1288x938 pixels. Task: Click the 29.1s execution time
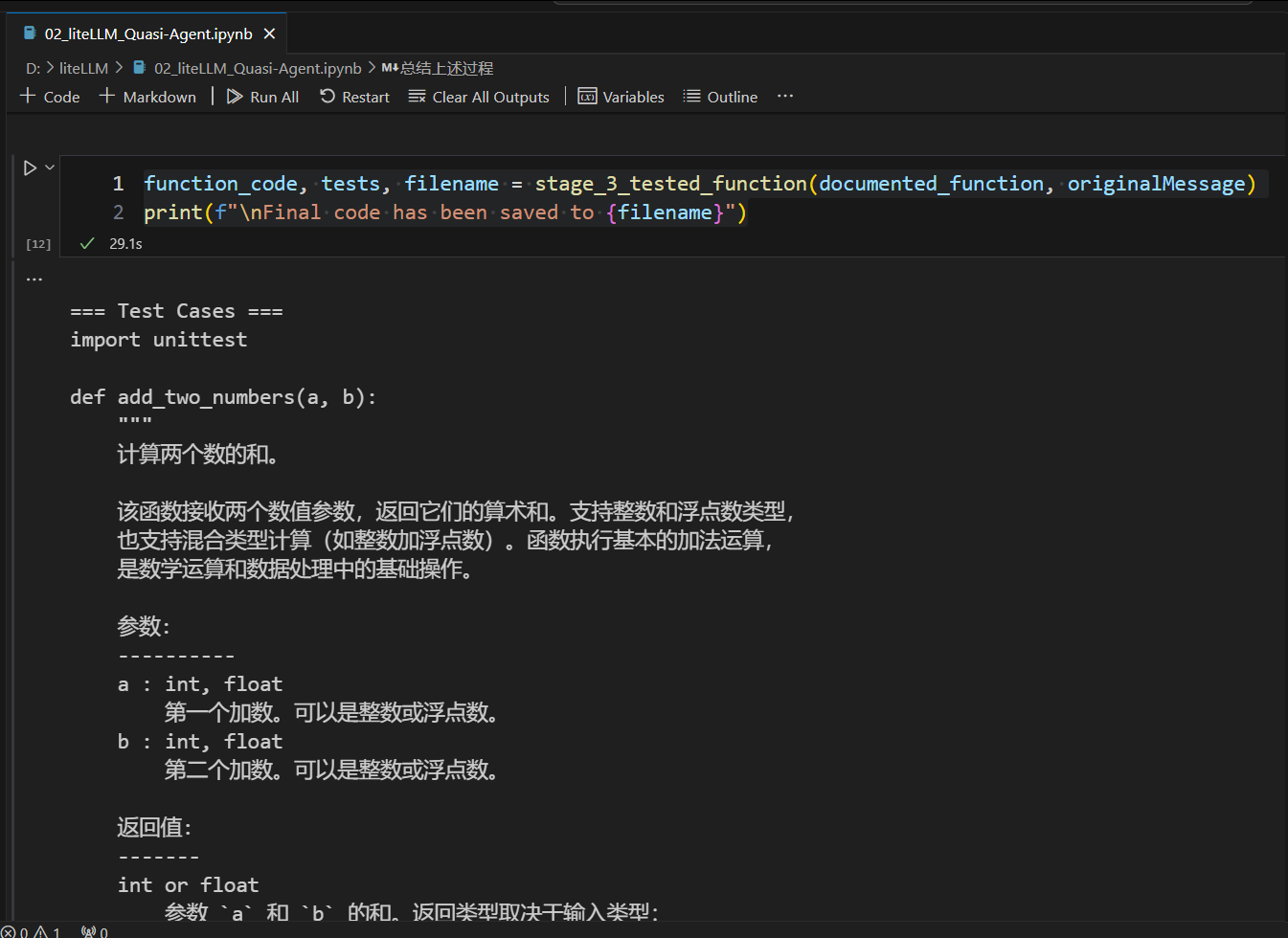125,244
